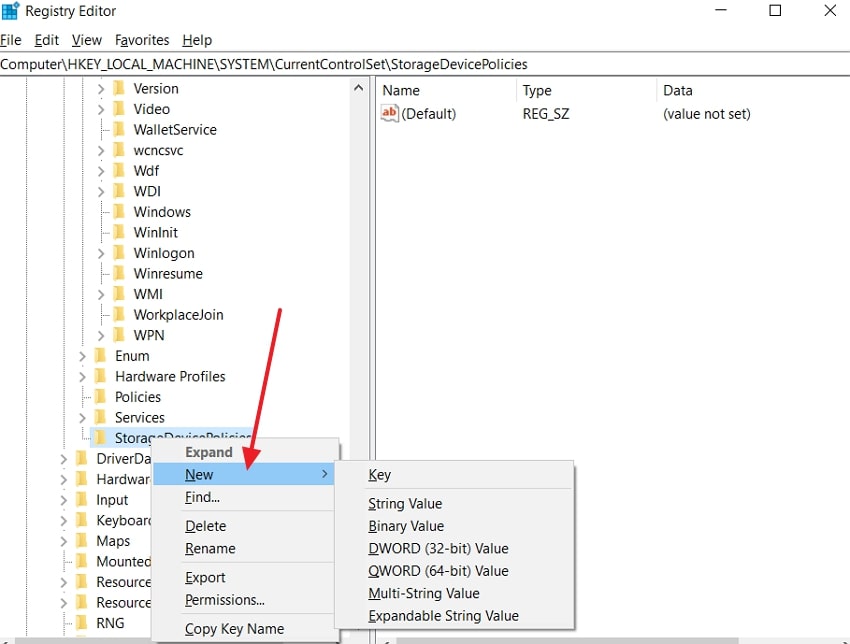Open the View menu
Screen dimensions: 850x644
[87, 40]
